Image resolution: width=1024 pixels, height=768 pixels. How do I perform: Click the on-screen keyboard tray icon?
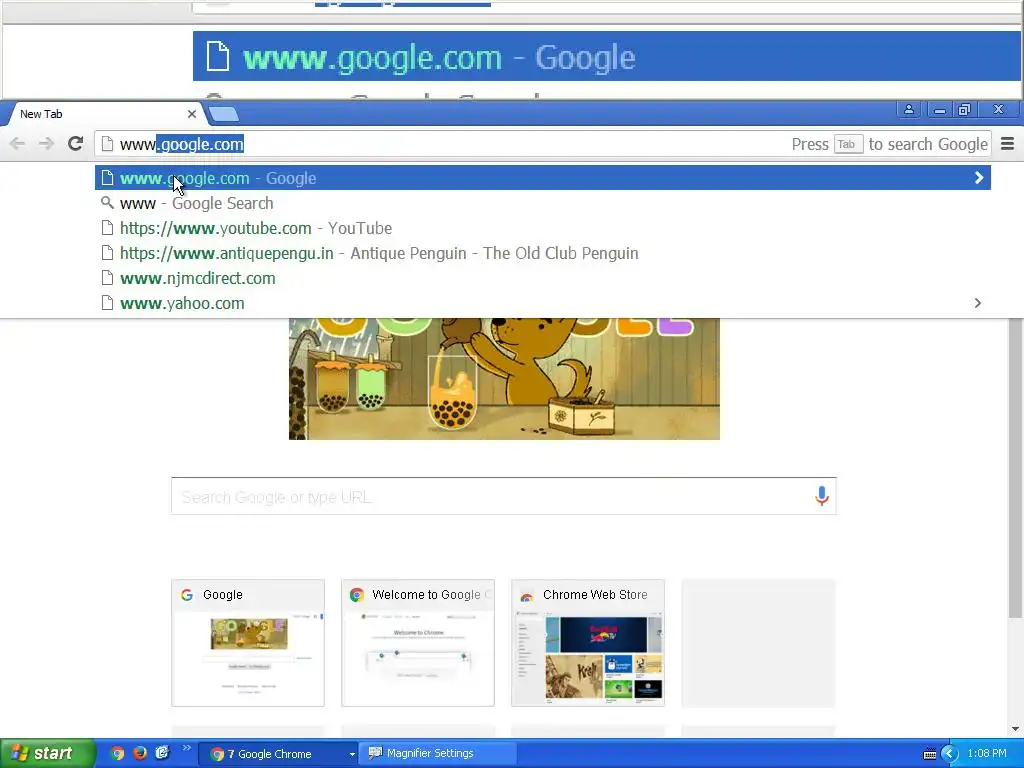930,754
